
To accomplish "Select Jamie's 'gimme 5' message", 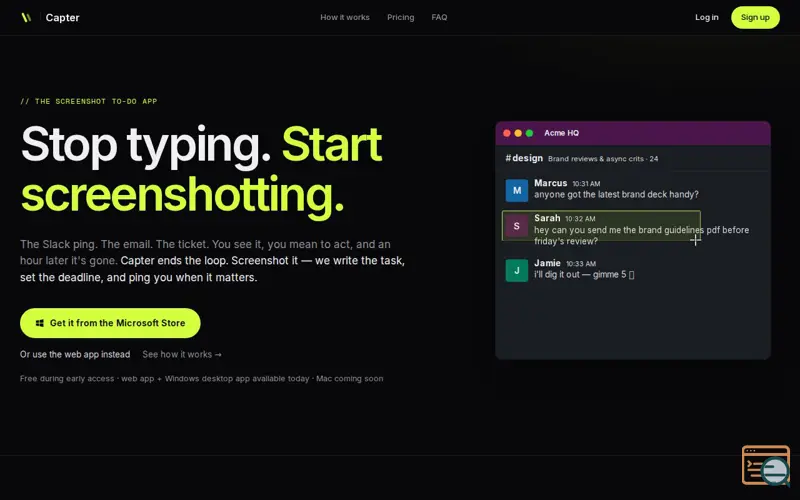I will click(x=584, y=274).
